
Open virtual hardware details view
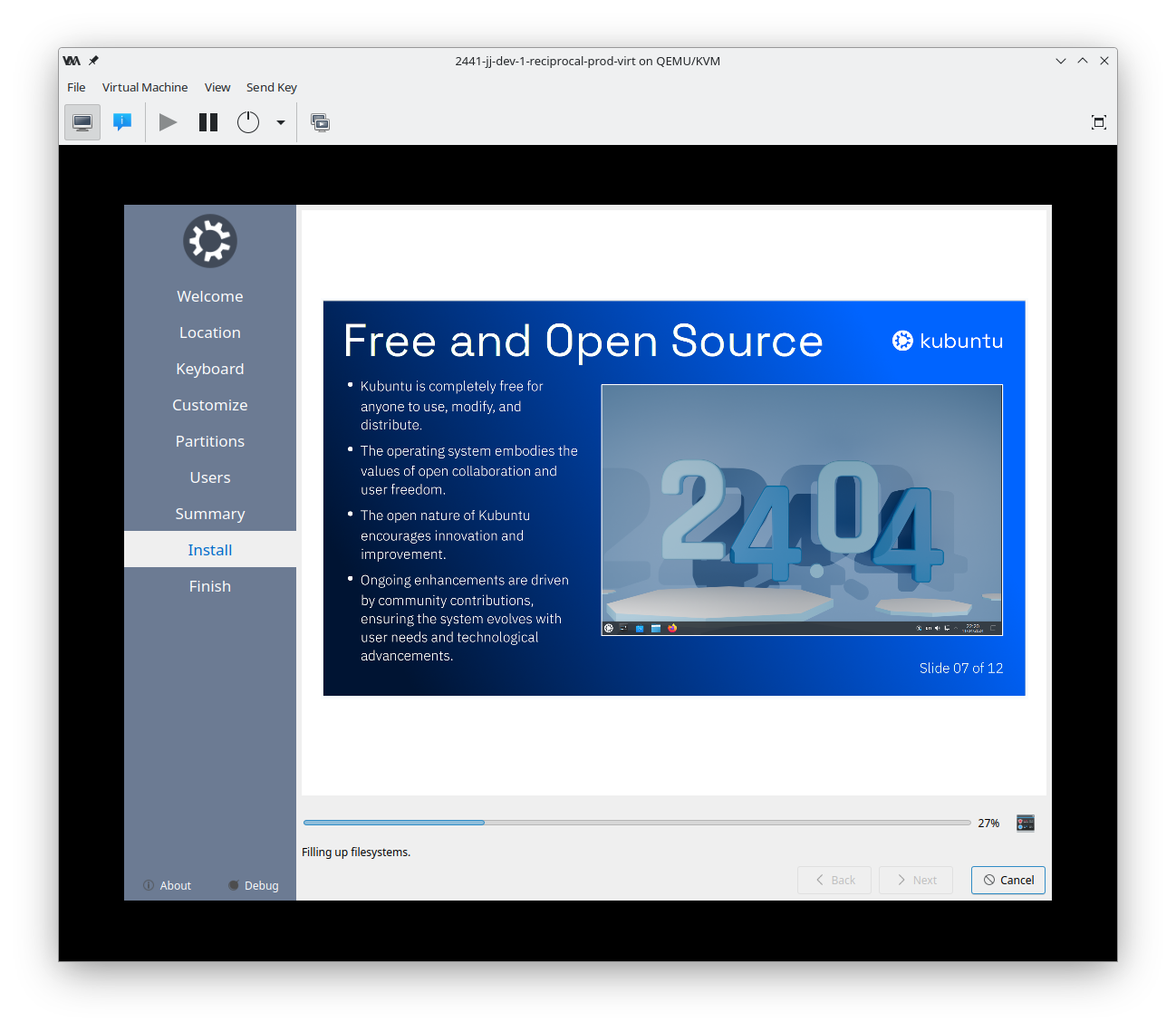(x=122, y=122)
